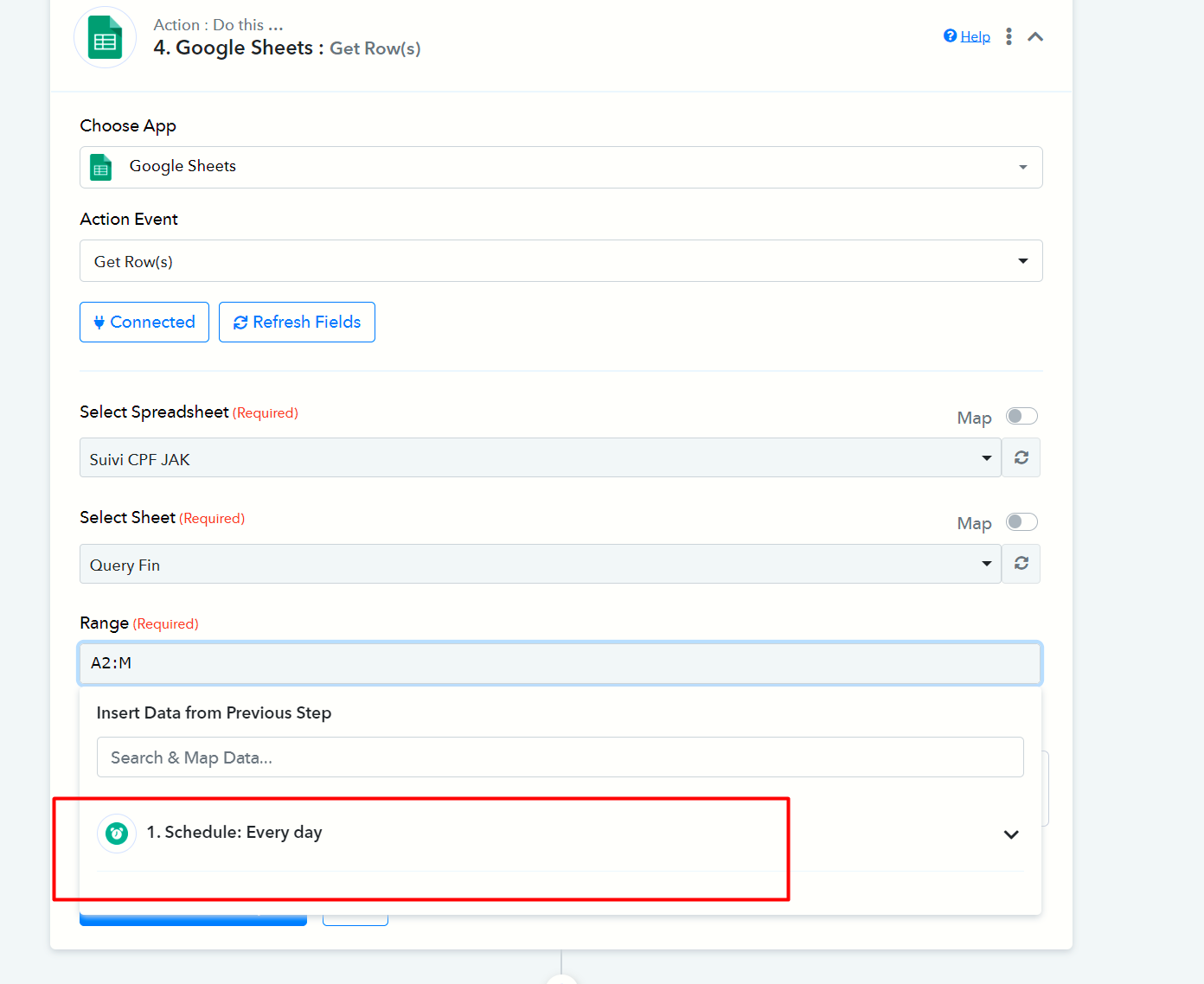This screenshot has height=984, width=1204.
Task: Toggle the Map switch for Select Spreadsheet
Action: [x=1021, y=417]
